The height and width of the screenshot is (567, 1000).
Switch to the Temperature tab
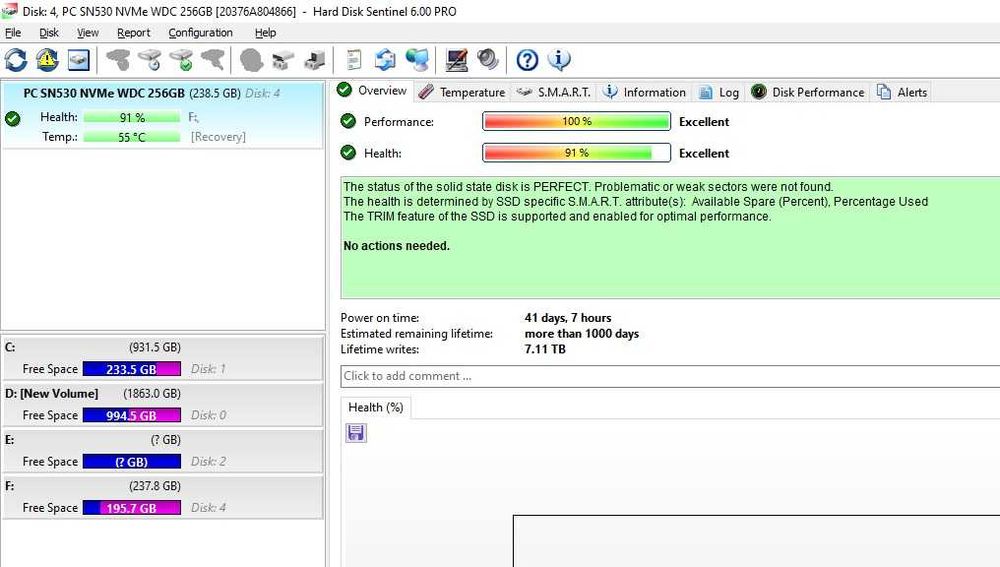(x=462, y=92)
